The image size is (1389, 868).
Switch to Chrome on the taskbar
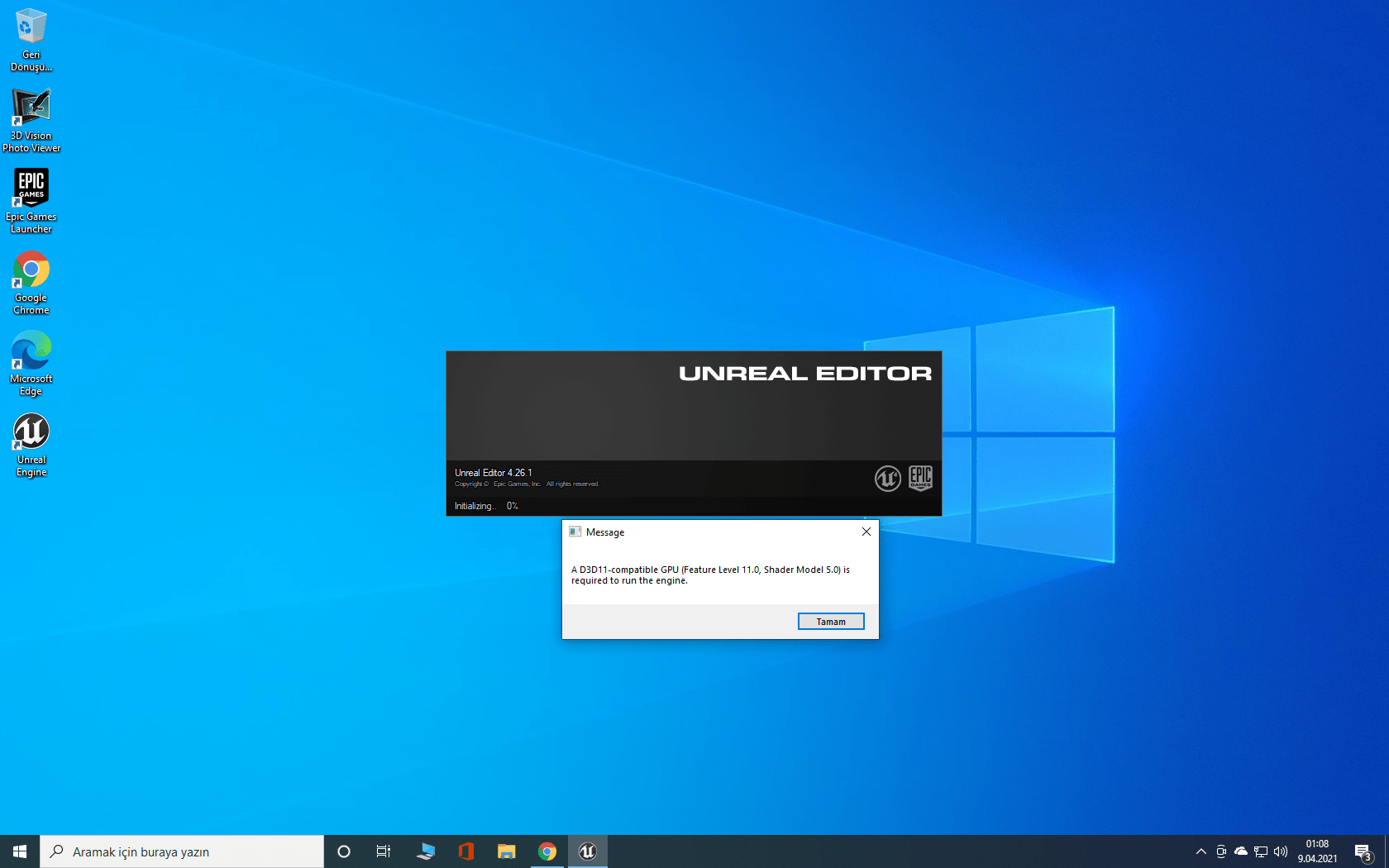point(547,851)
